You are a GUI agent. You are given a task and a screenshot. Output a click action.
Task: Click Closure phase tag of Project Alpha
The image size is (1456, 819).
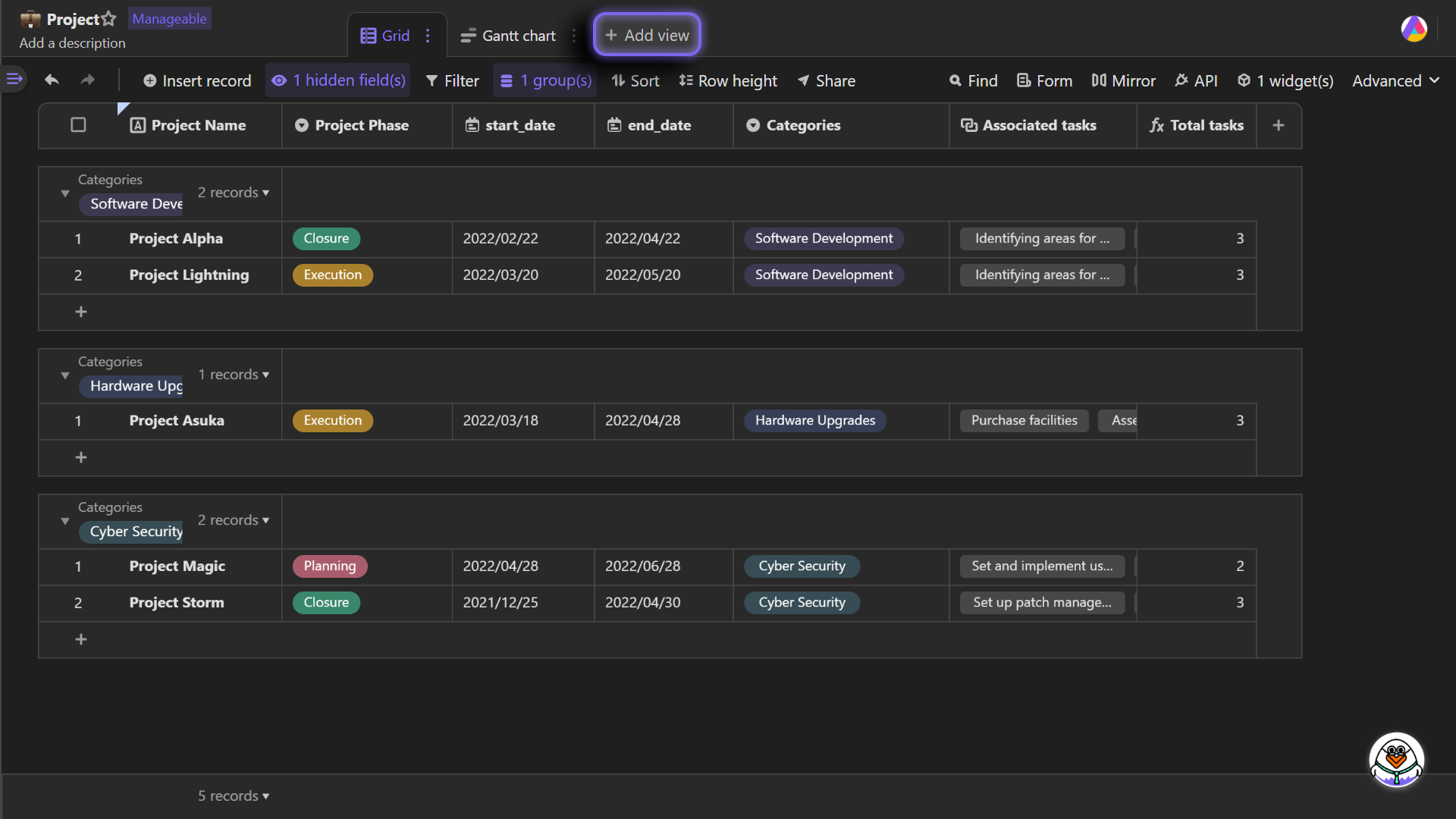click(326, 238)
